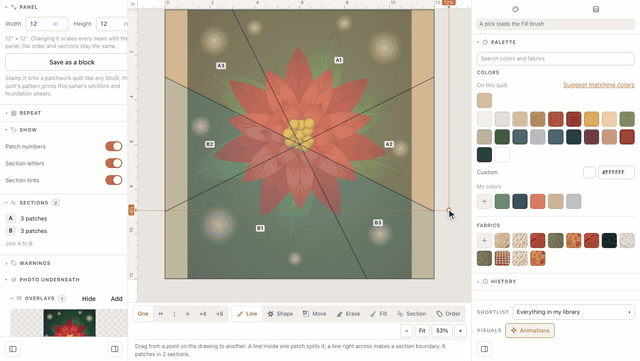Collapse the Overlays subsection
The width and height of the screenshot is (640, 361).
[x=38, y=299]
